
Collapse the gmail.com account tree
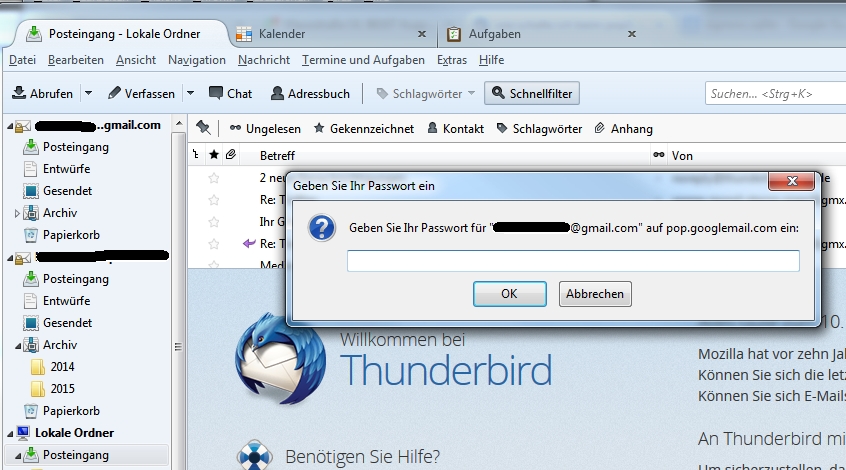click(10, 126)
